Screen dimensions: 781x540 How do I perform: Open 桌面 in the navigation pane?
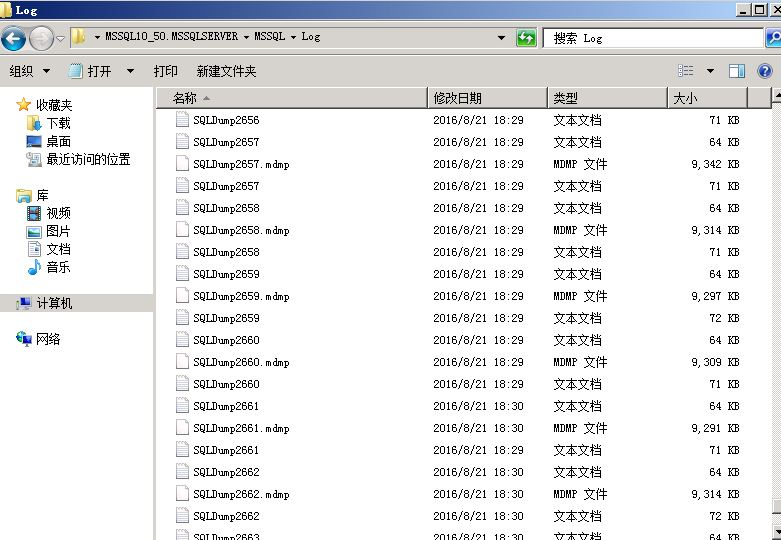point(58,141)
